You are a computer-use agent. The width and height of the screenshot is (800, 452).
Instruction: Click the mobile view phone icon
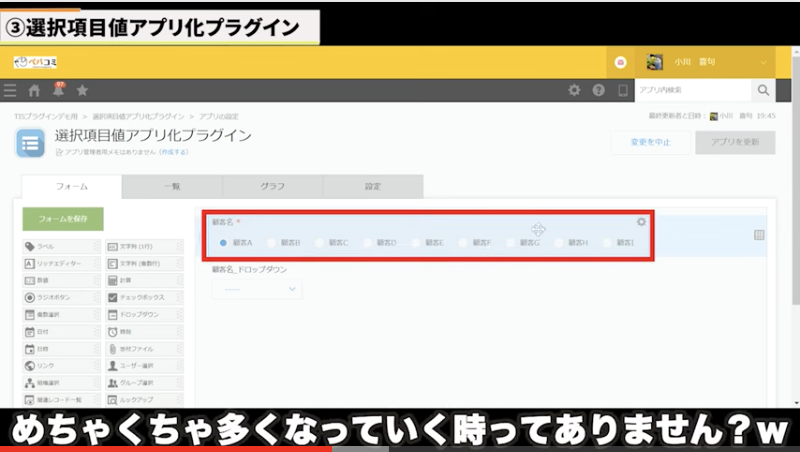(623, 90)
